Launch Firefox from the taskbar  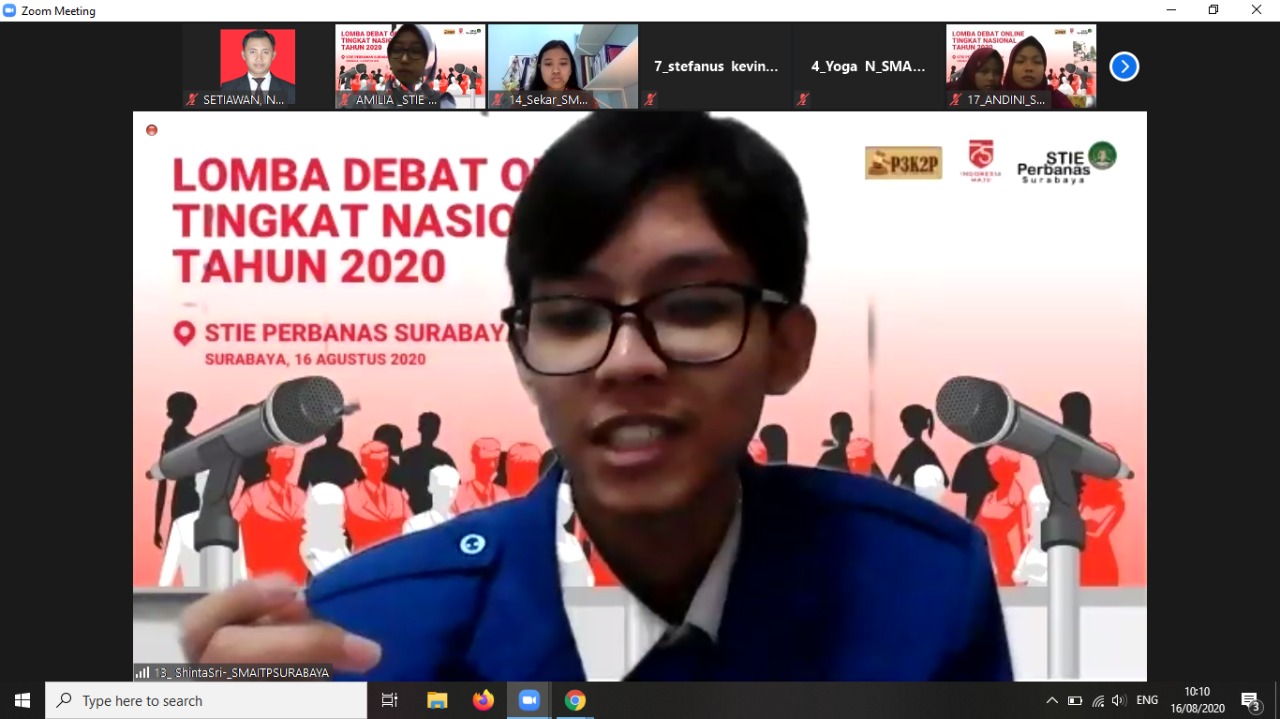(x=483, y=700)
